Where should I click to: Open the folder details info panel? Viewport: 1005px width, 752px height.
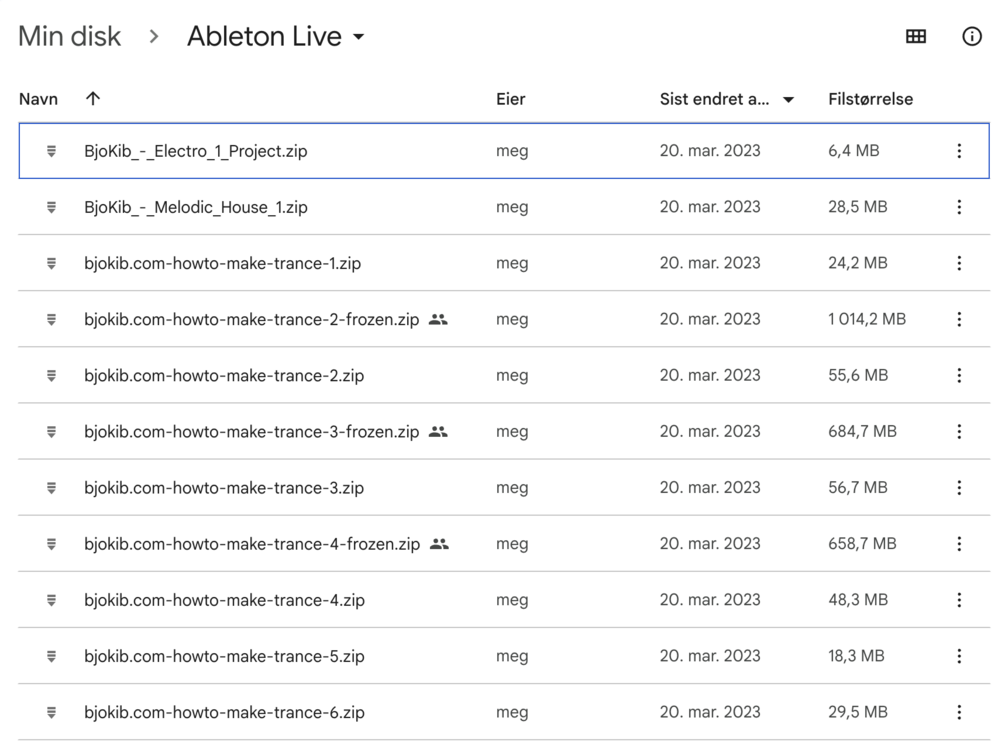pyautogui.click(x=971, y=37)
